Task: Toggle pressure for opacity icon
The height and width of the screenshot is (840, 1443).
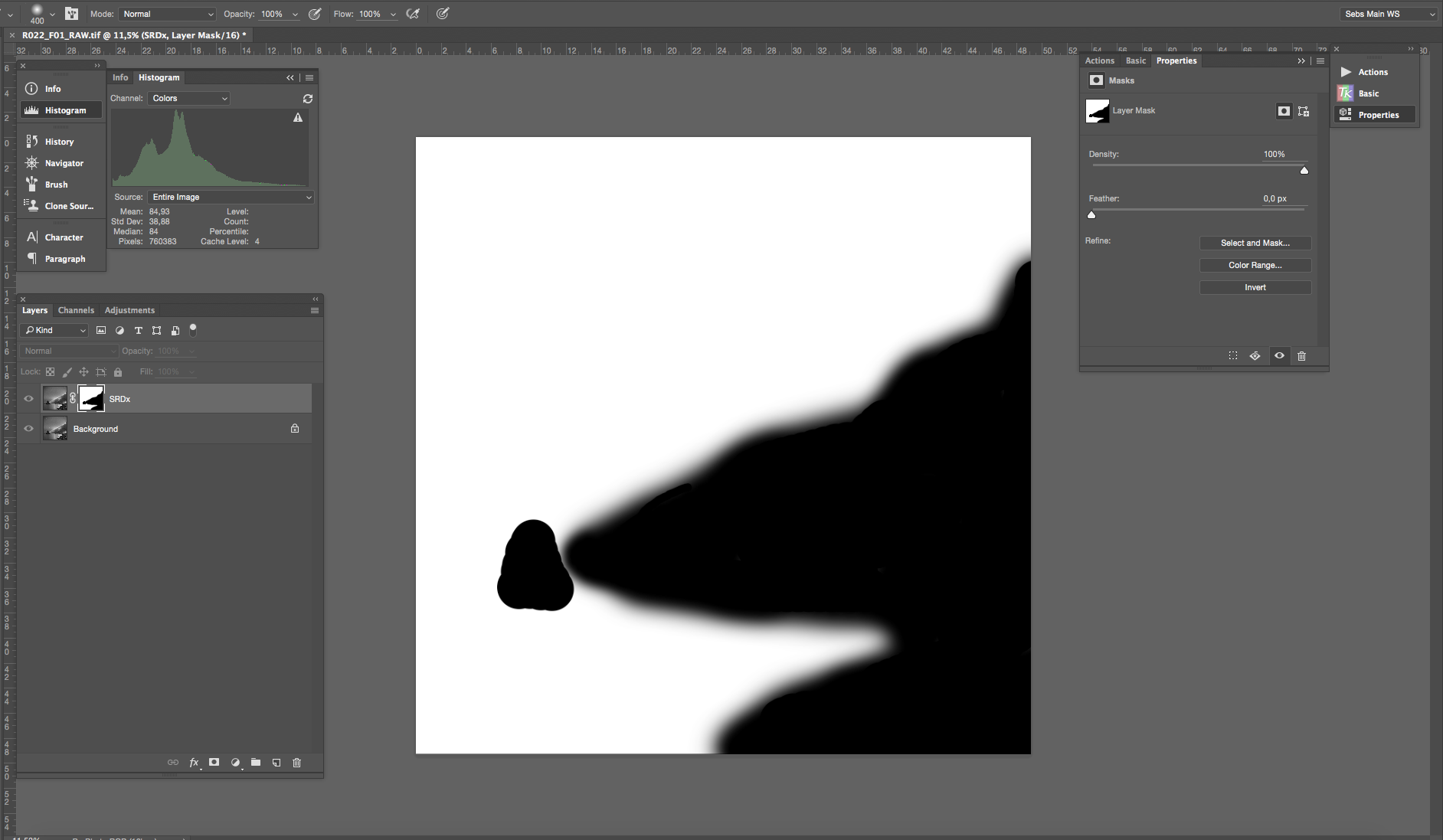Action: (x=315, y=14)
